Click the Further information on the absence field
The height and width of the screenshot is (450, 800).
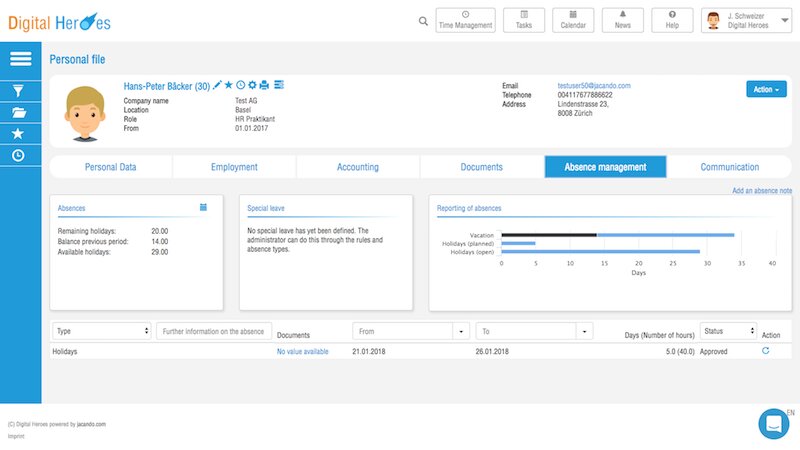(x=213, y=330)
